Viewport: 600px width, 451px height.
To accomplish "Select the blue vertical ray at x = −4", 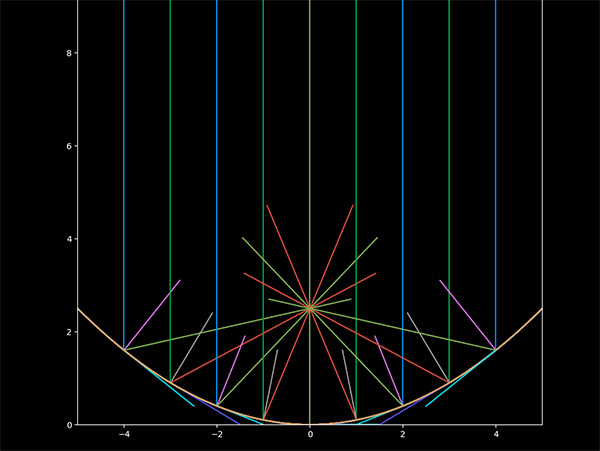I will [x=124, y=175].
